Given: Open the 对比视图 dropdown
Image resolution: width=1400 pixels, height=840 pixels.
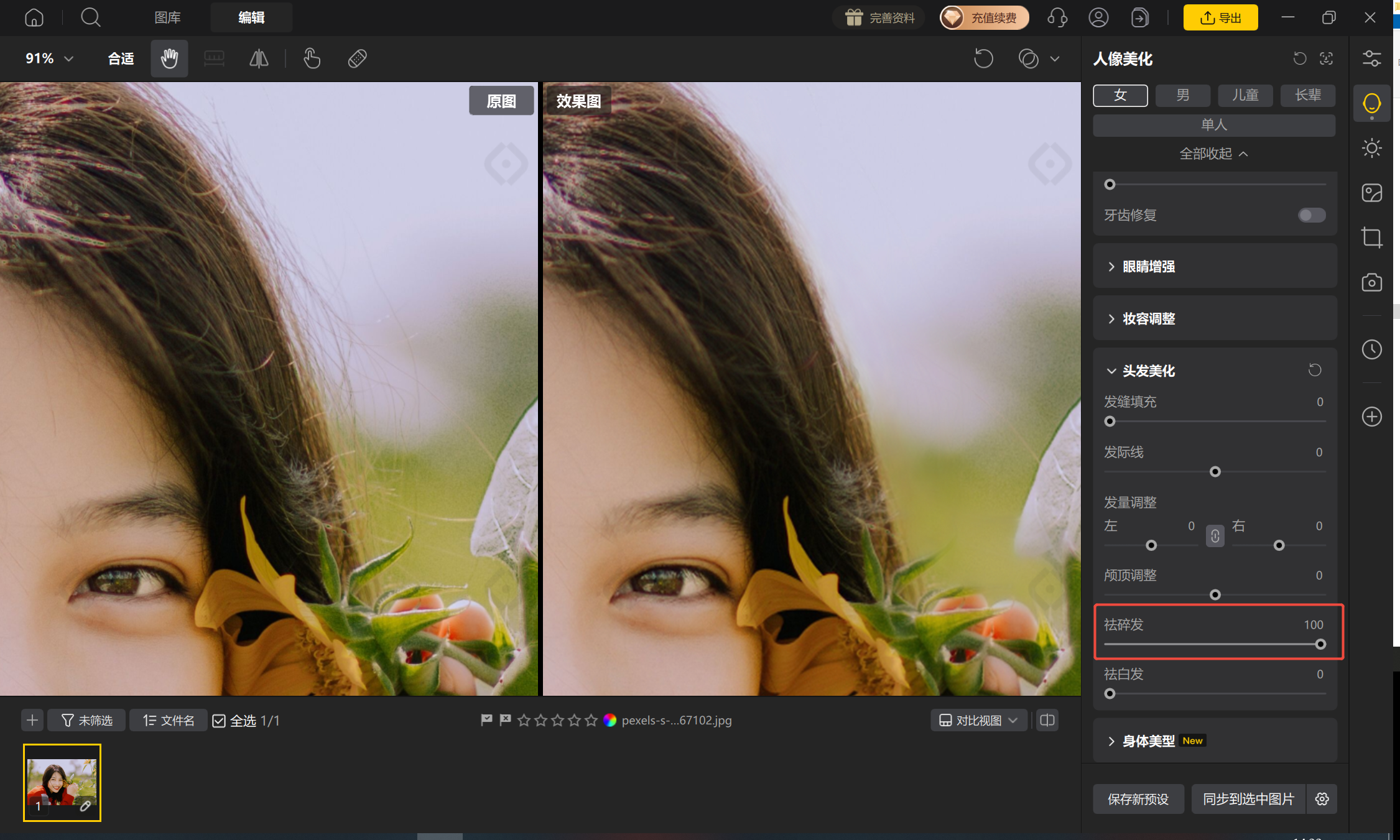Looking at the screenshot, I should coord(978,720).
